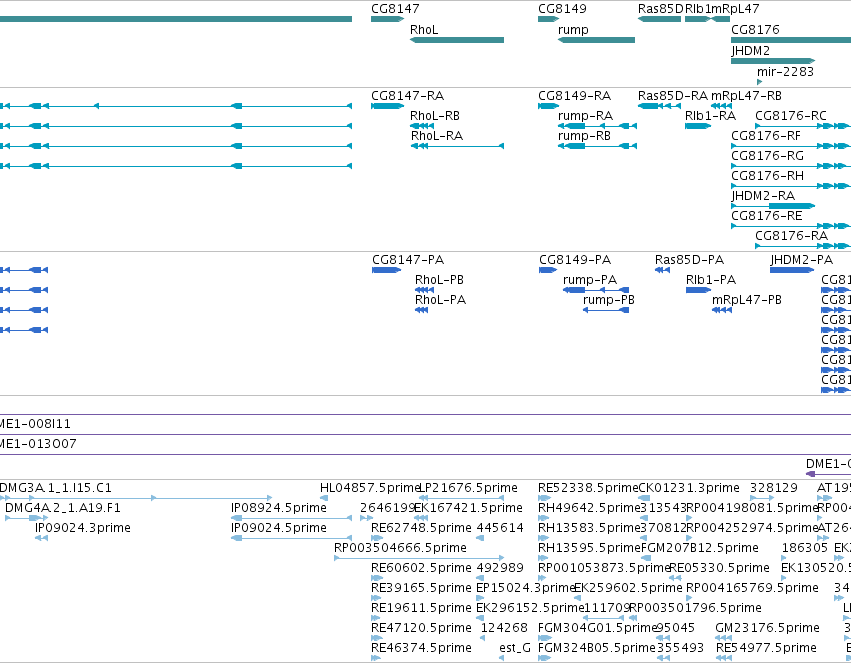Open the RE47120.5prime EST label

click(422, 628)
